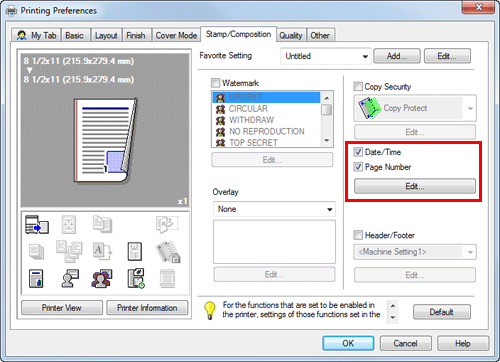
Task: Click Edit below Page Number checkbox
Action: pos(415,186)
